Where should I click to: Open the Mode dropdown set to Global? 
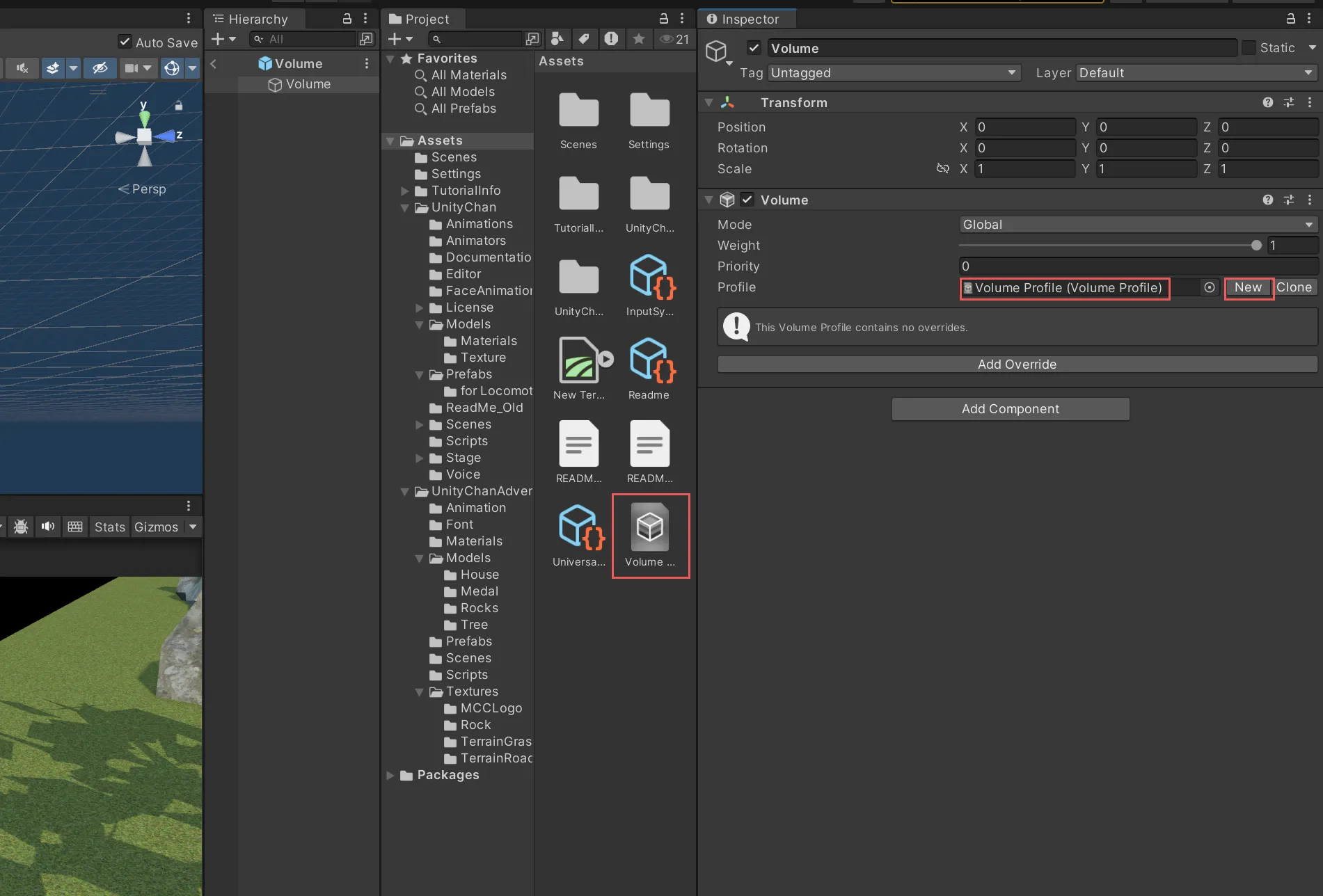1137,225
